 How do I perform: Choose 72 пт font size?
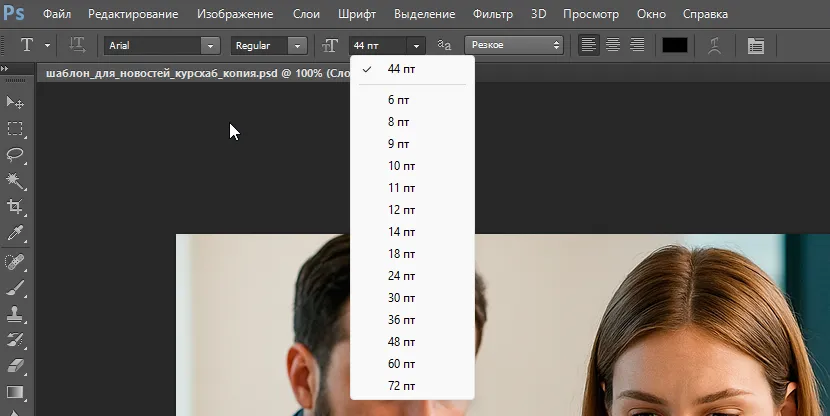pyautogui.click(x=412, y=386)
